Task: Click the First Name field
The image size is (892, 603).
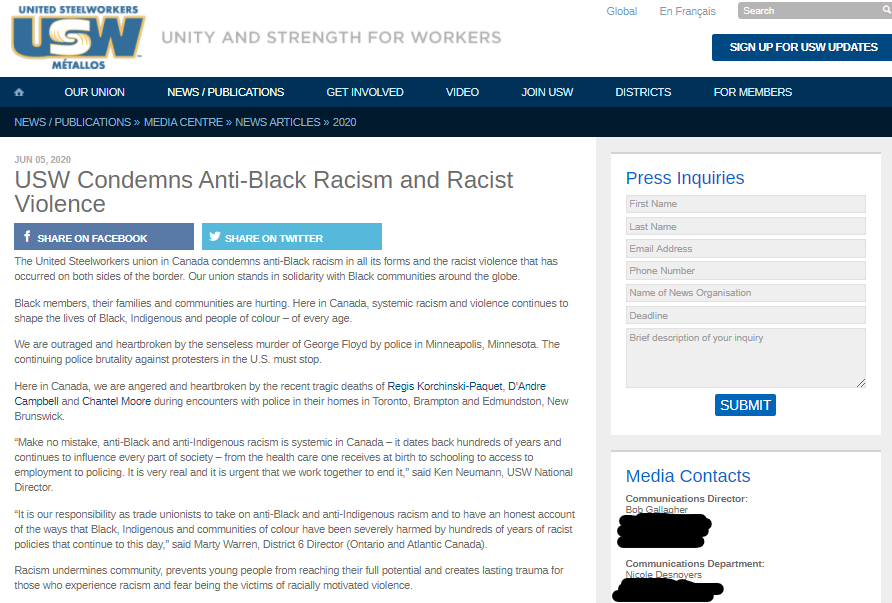Action: click(x=746, y=204)
